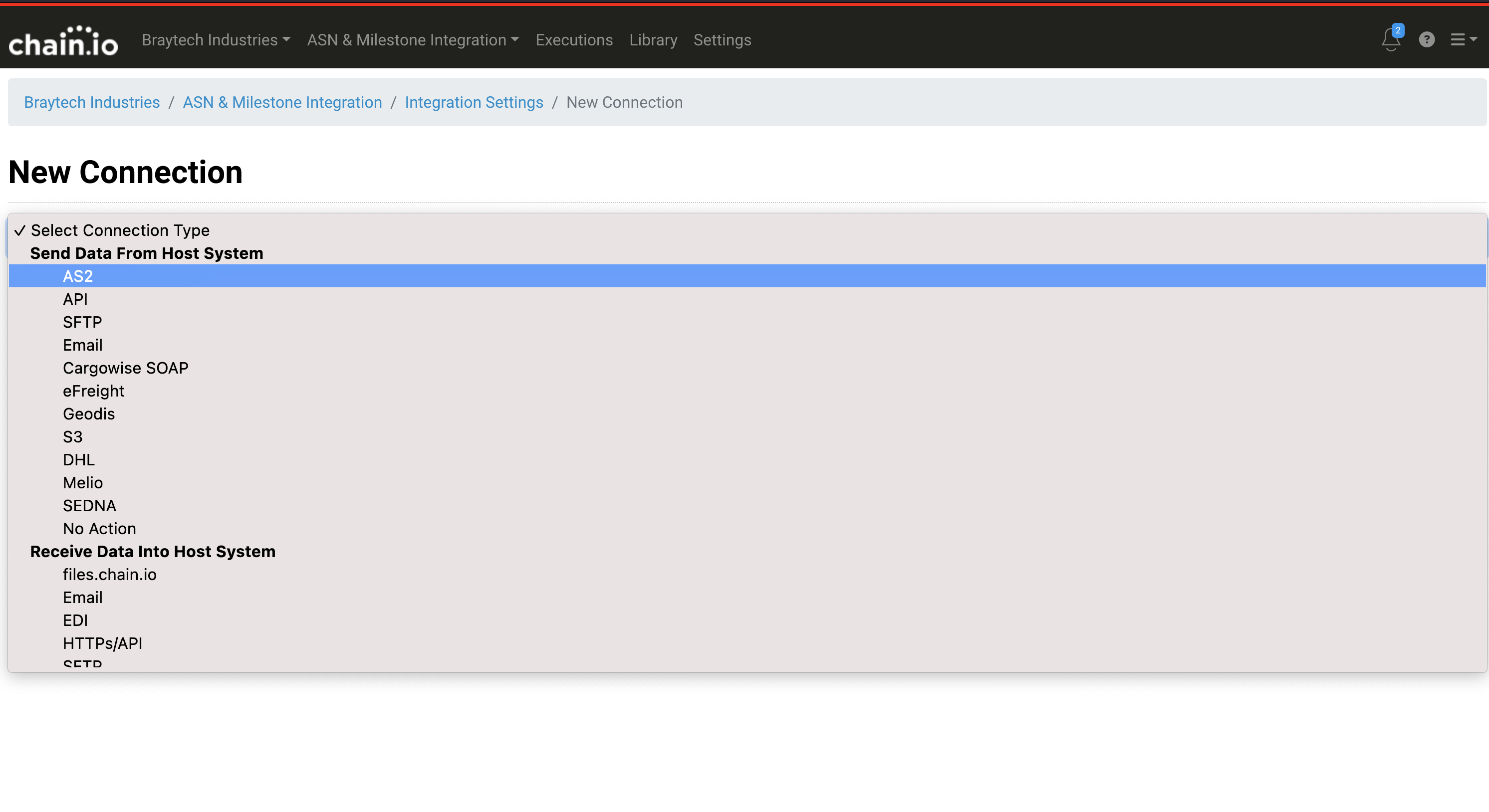
Task: Select the HTTPs/API option
Action: click(747, 643)
